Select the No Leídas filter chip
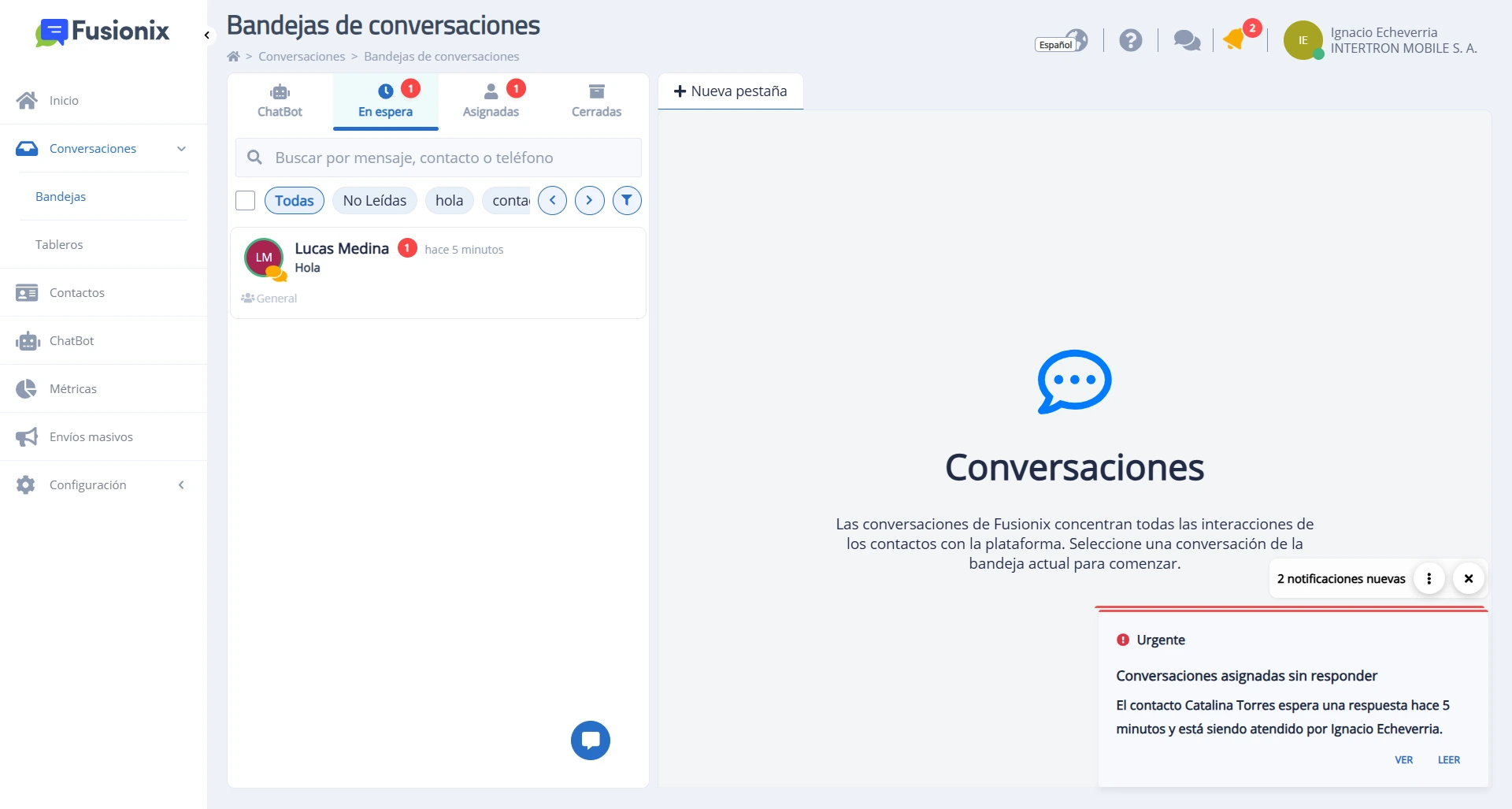This screenshot has width=1512, height=809. click(x=375, y=201)
